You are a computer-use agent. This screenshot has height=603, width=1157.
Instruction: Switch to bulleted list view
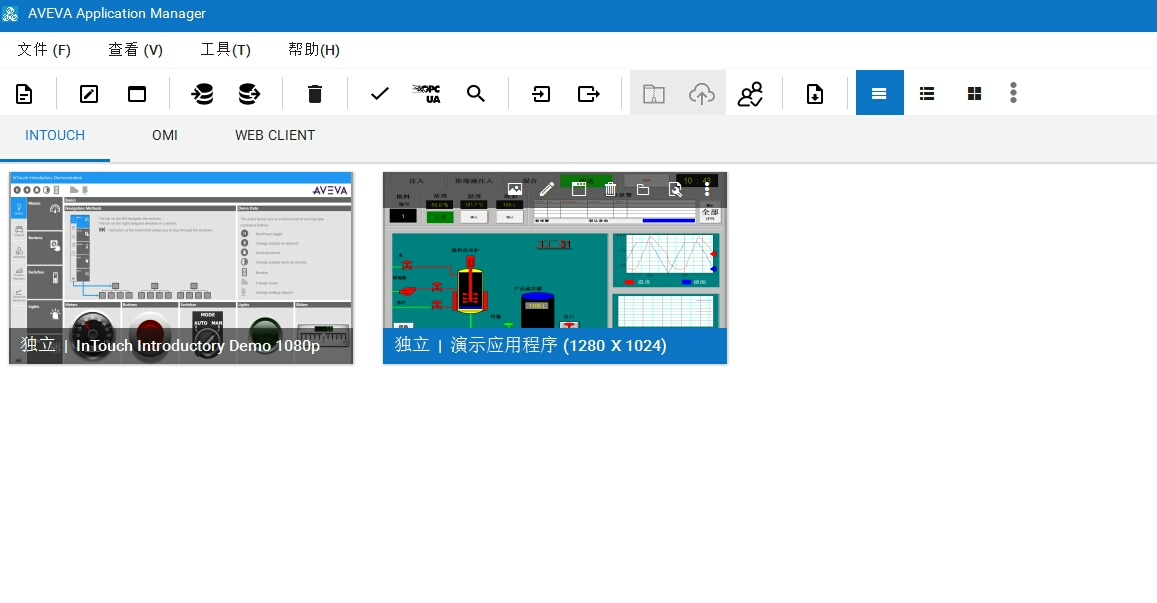click(928, 93)
